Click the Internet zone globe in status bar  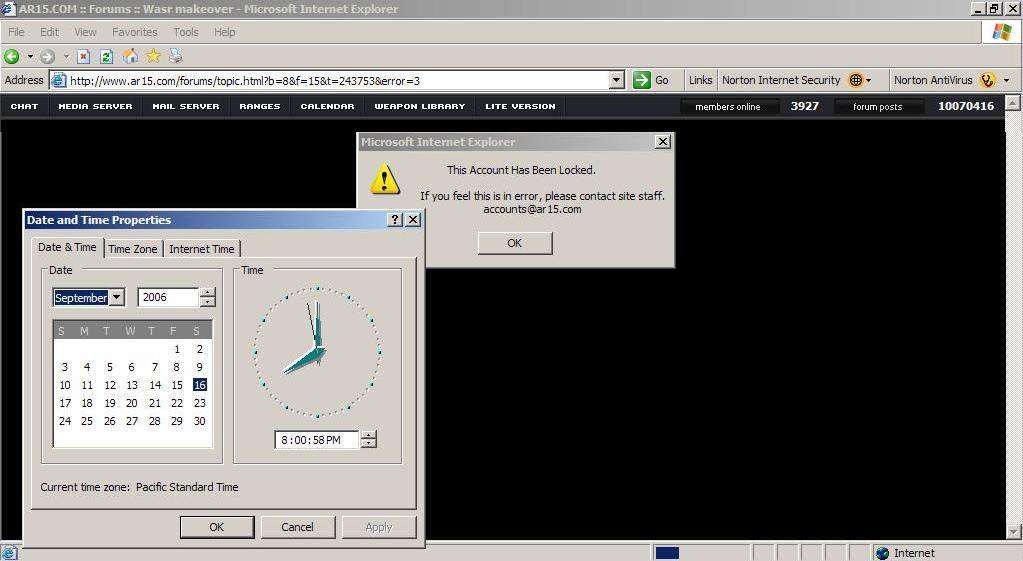click(x=882, y=553)
